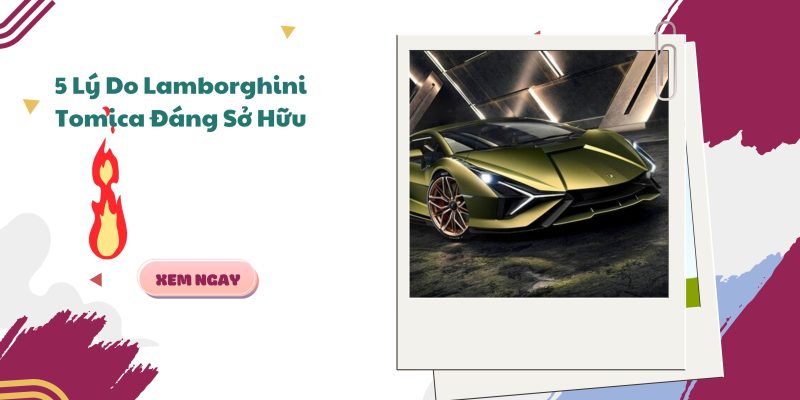Click the blank white polaroid caption area
Screen dimensions: 800x400
[540, 332]
